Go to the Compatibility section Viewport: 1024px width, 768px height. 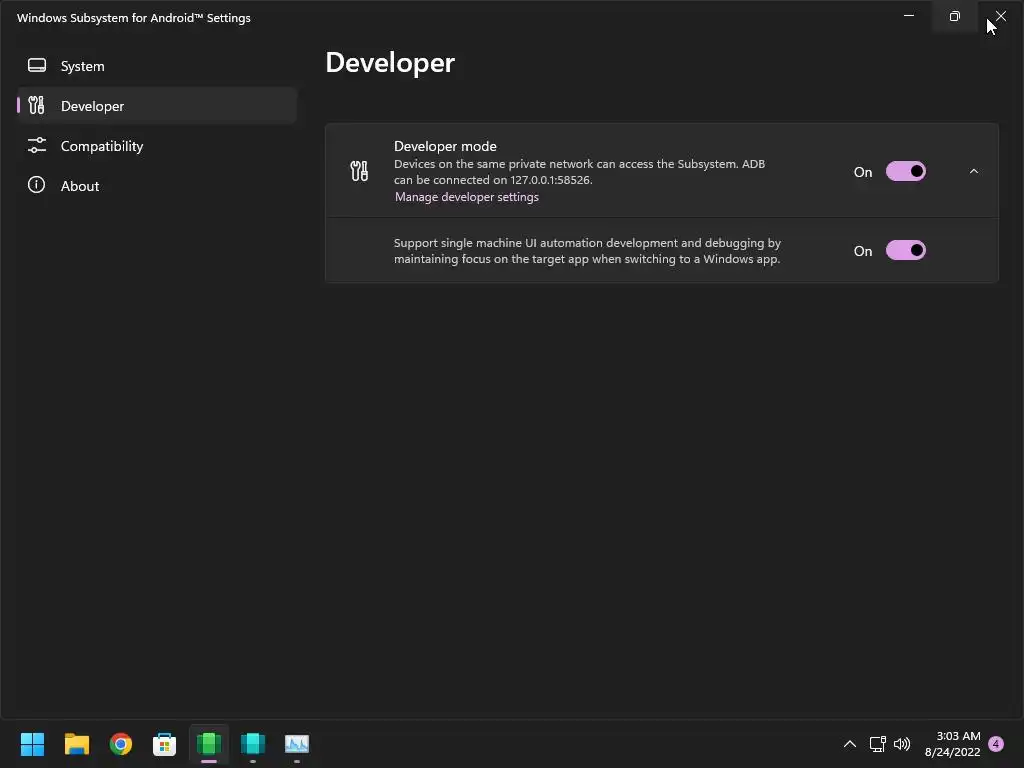click(x=157, y=146)
